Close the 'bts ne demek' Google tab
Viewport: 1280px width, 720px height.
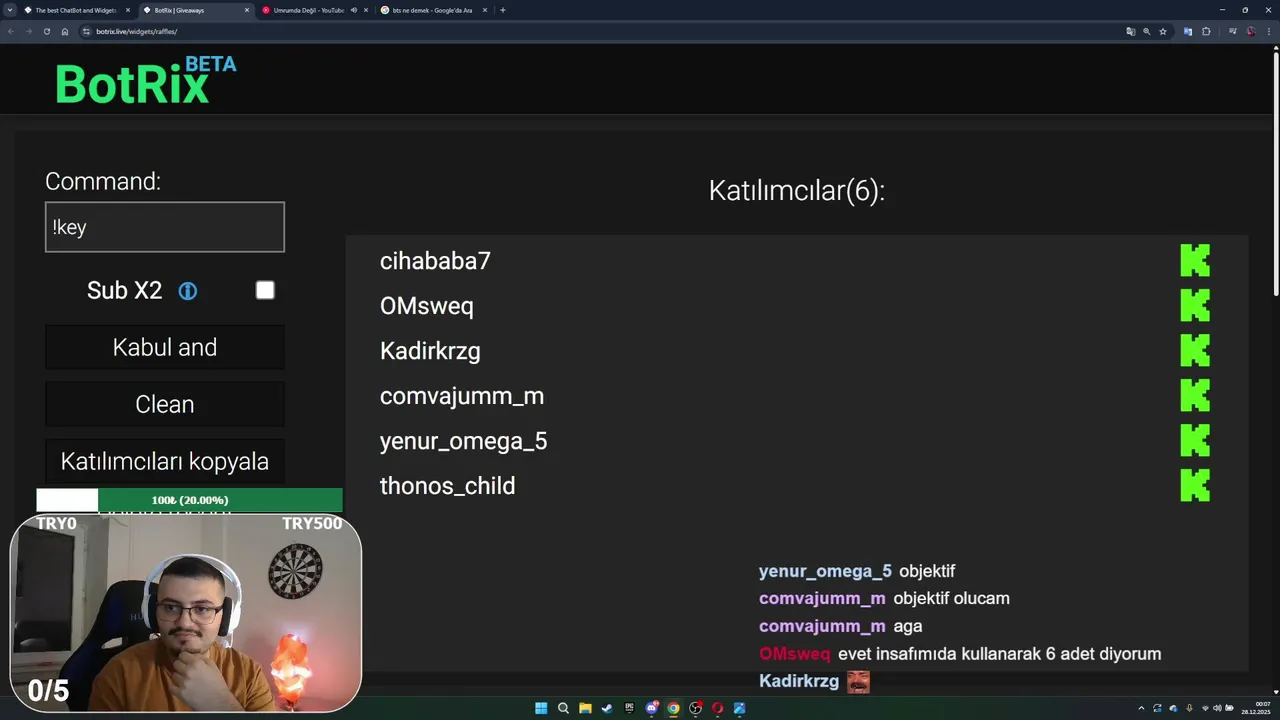(485, 10)
